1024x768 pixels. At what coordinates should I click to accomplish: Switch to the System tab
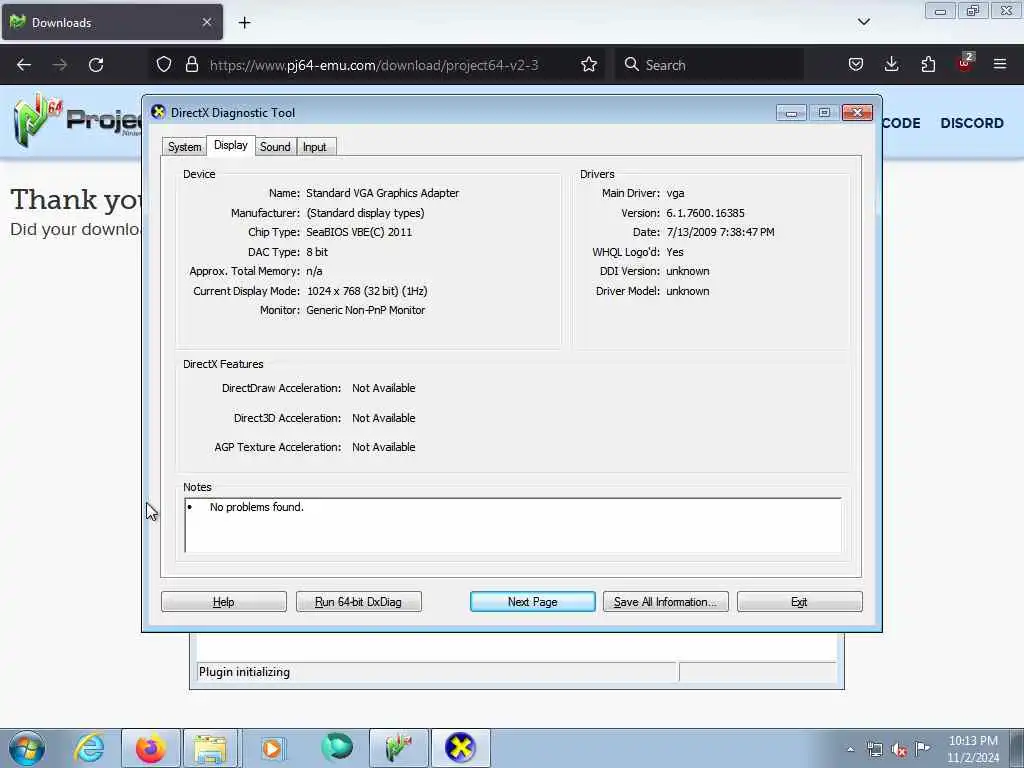click(184, 147)
